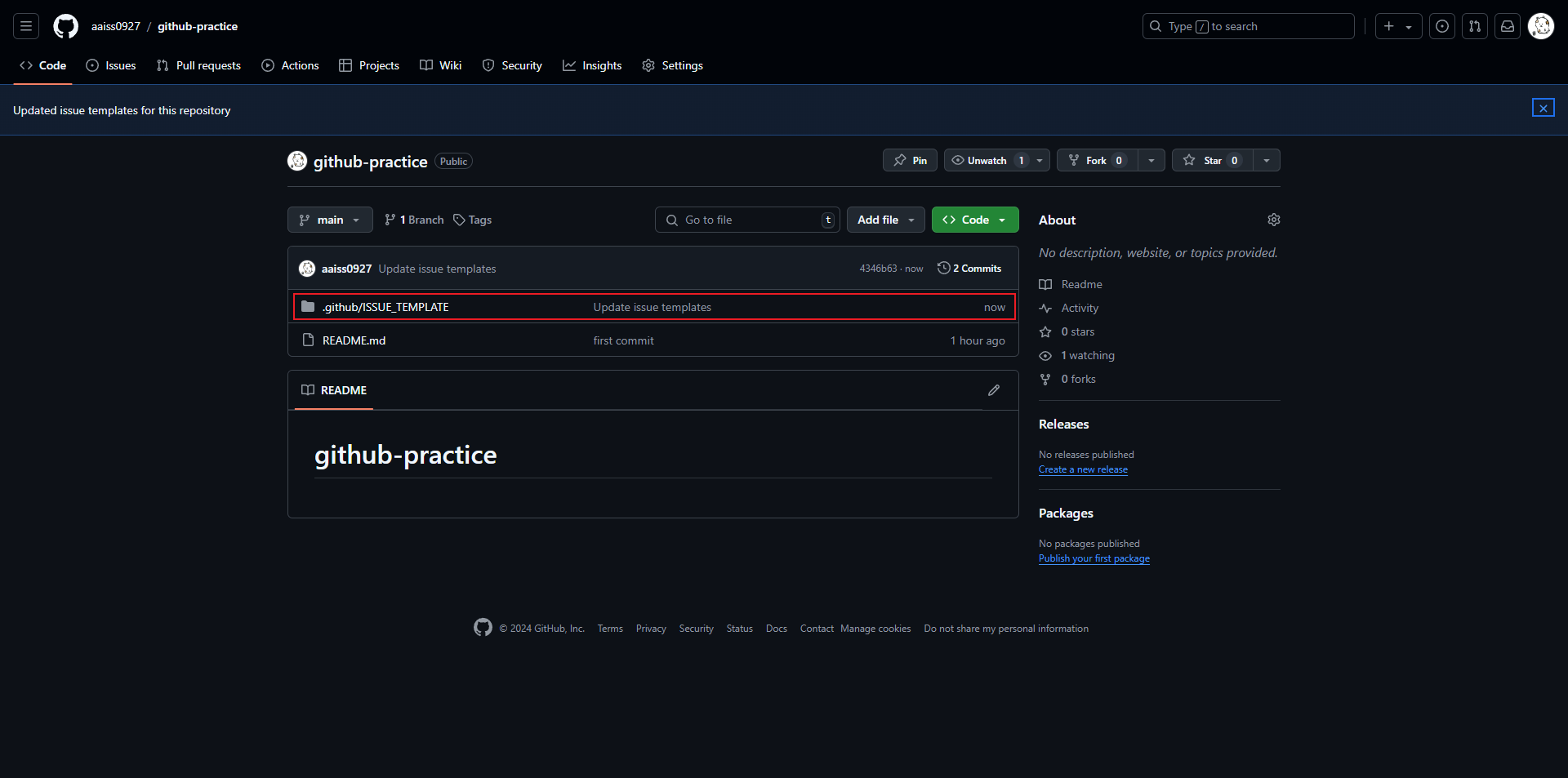The width and height of the screenshot is (1568, 778).
Task: Click footer Manage cookies link
Action: [x=875, y=629]
